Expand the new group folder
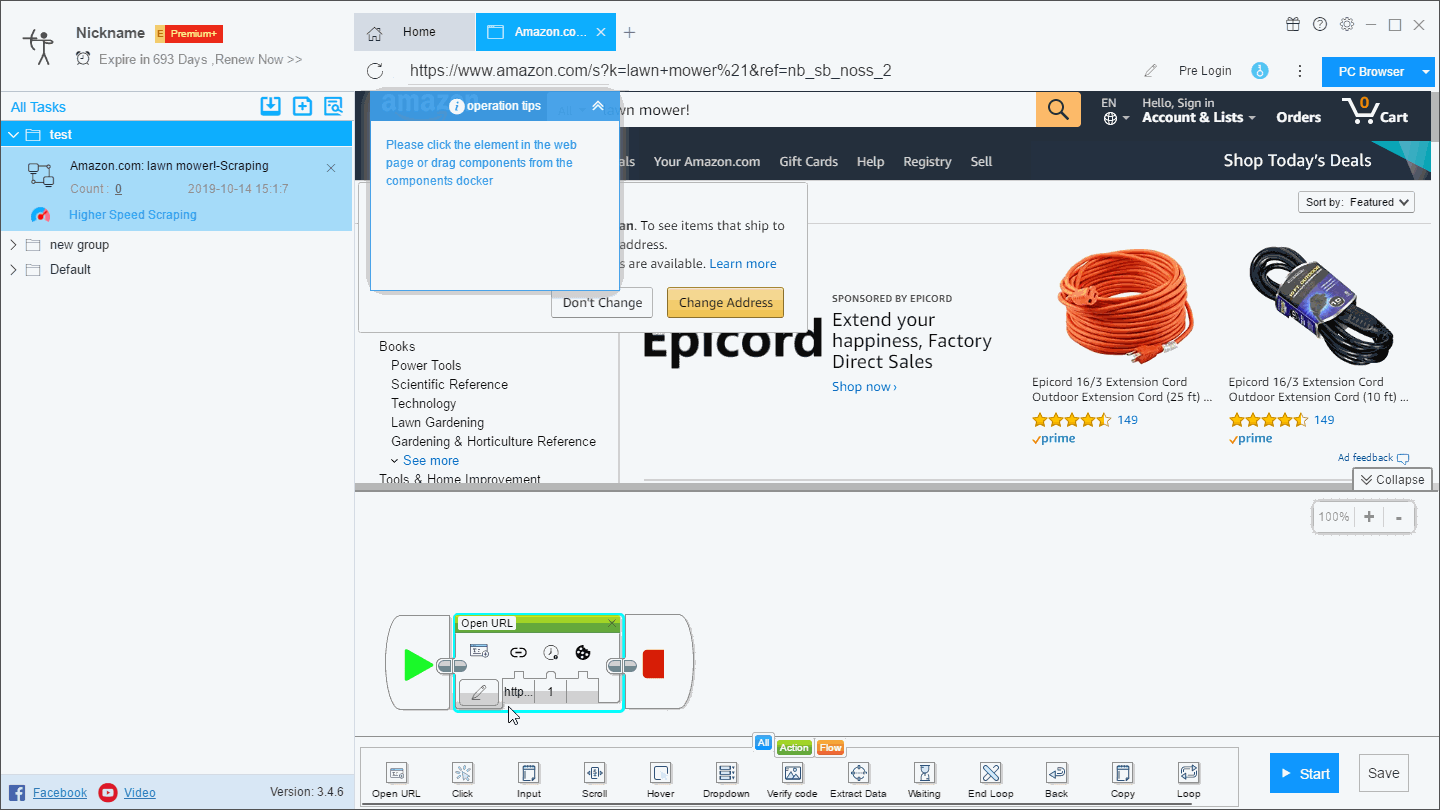The width and height of the screenshot is (1440, 810). (x=14, y=245)
